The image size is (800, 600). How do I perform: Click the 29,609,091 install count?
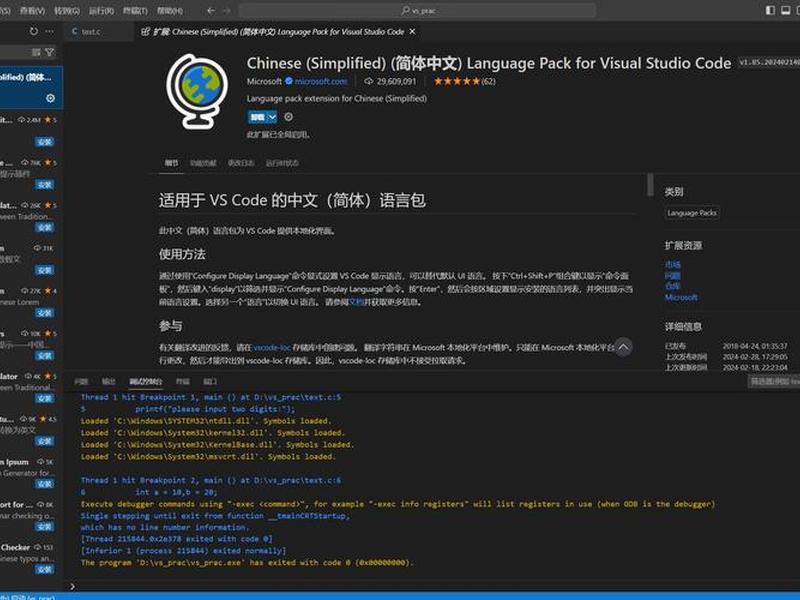coord(390,81)
